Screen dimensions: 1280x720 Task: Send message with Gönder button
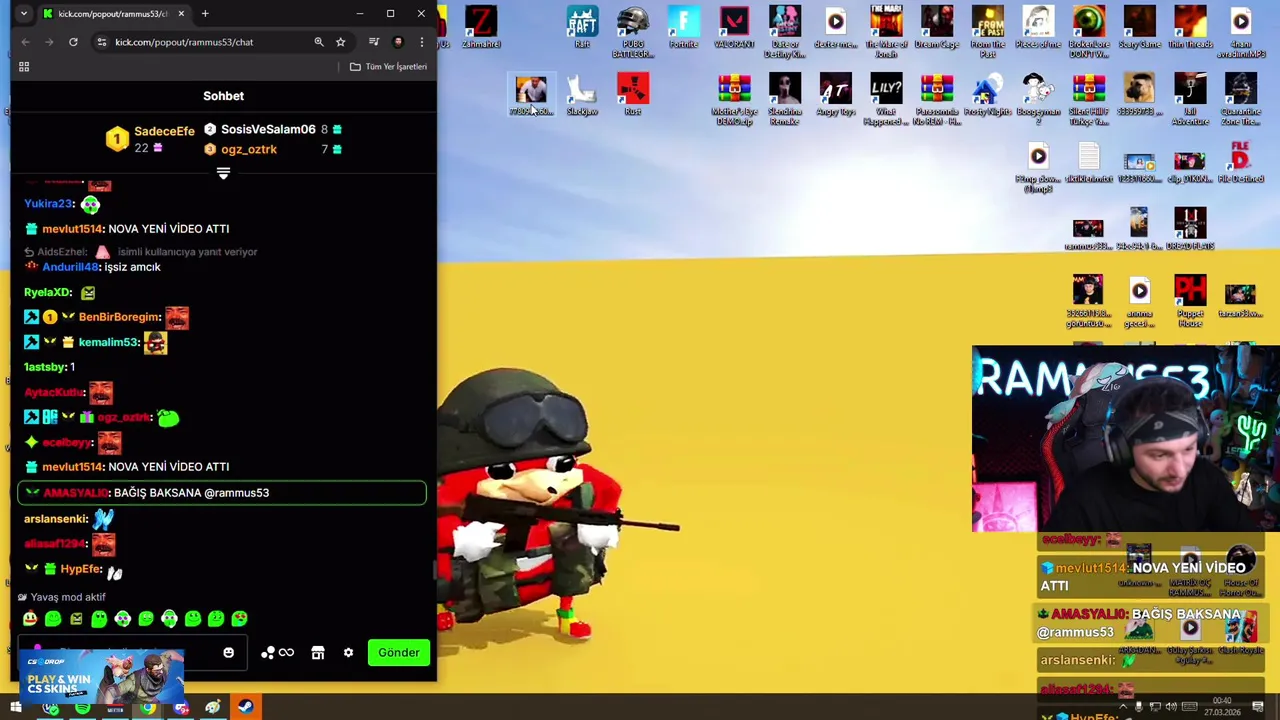(x=398, y=653)
